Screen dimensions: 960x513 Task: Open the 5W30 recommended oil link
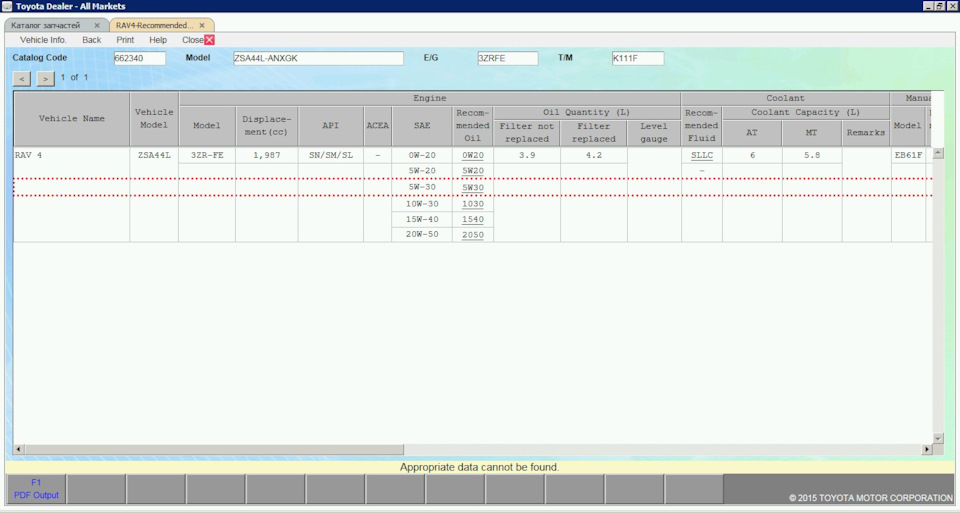click(x=473, y=188)
